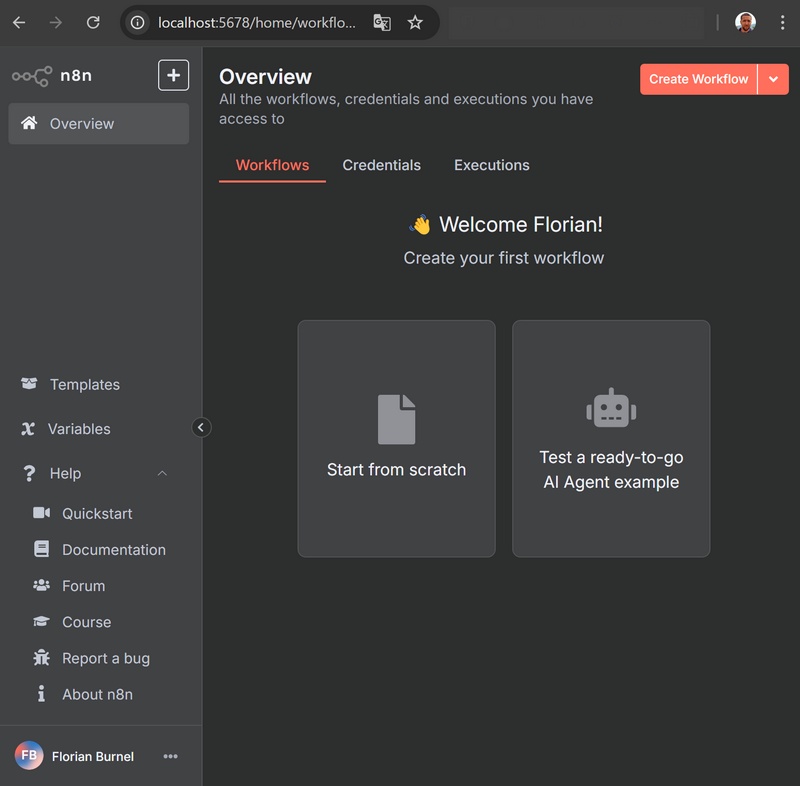Screen dimensions: 800x786
Task: Switch to the Credentials tab
Action: click(x=381, y=165)
